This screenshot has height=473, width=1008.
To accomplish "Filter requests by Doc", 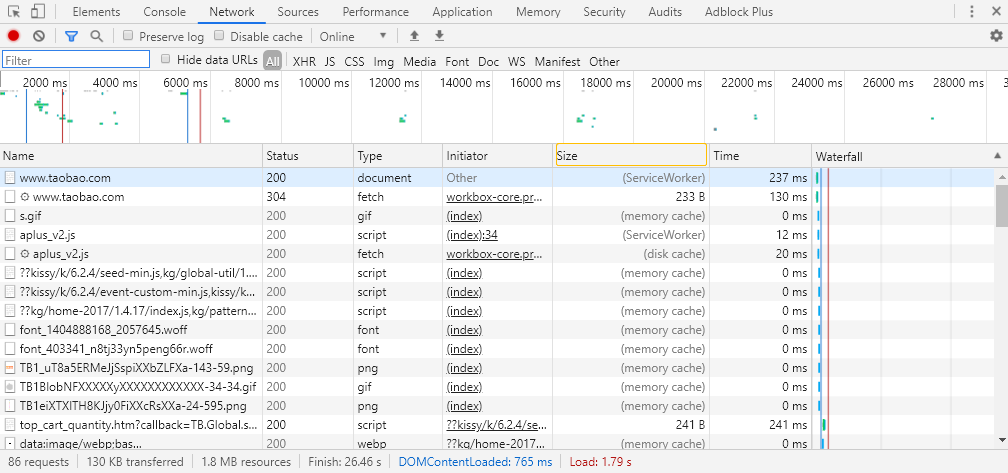I will [x=489, y=62].
